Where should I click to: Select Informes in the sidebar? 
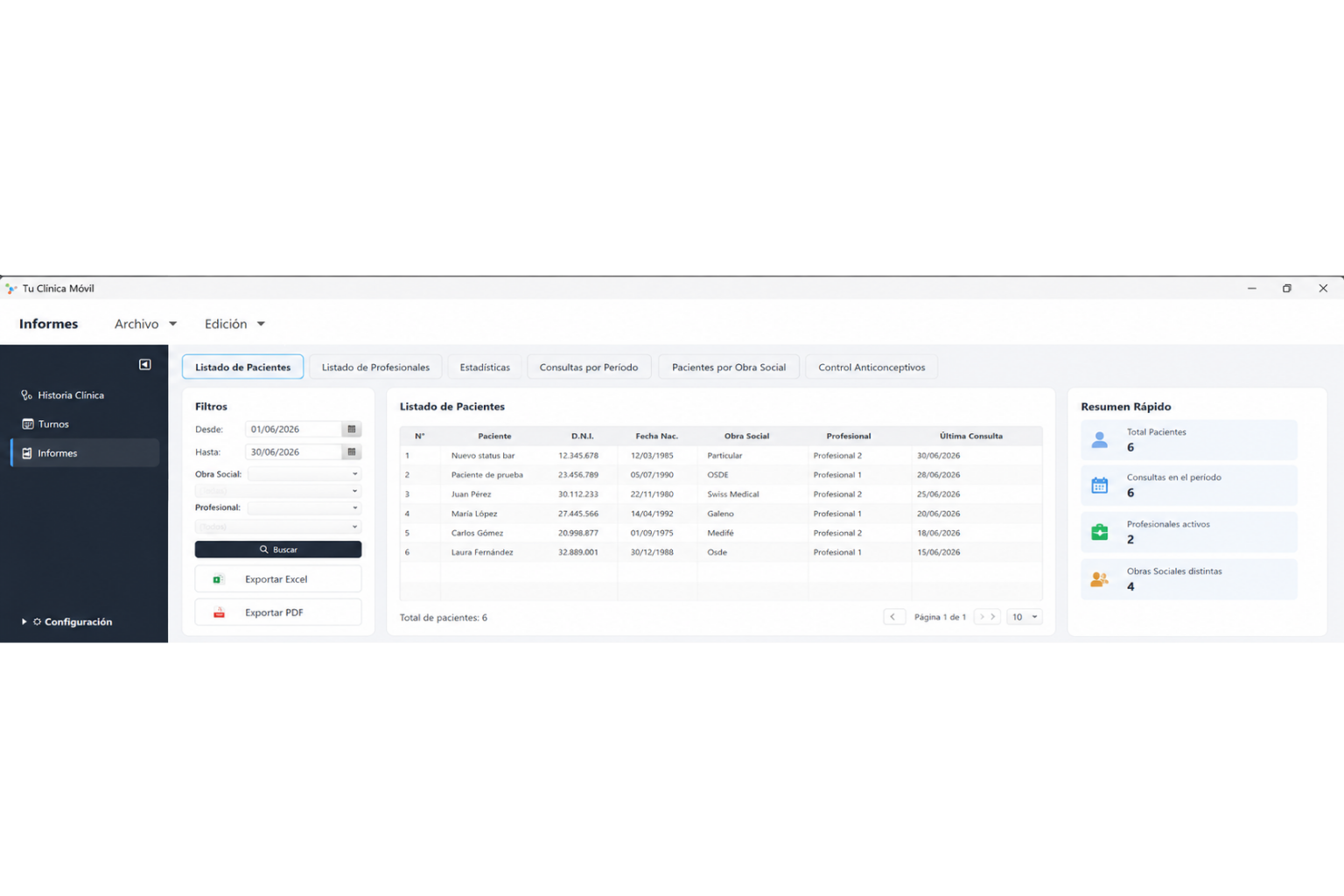85,452
